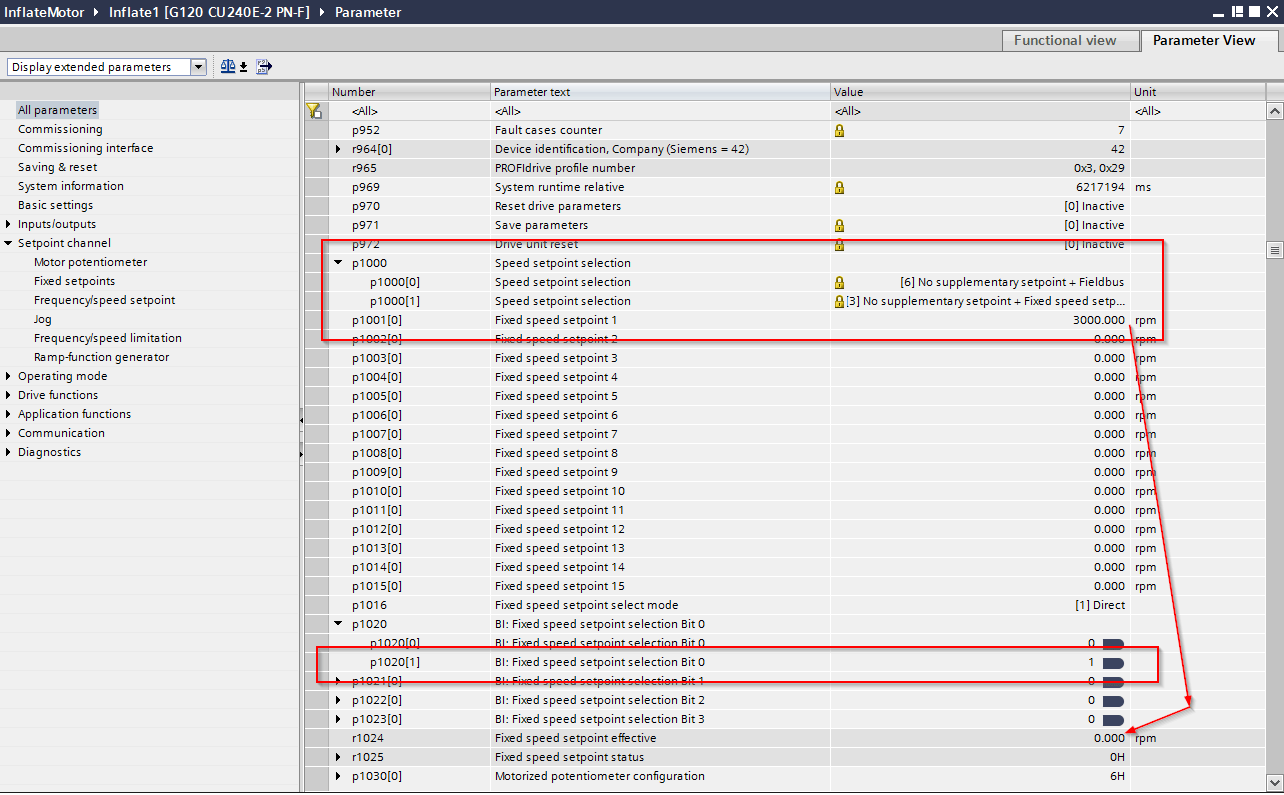The height and width of the screenshot is (795, 1284).
Task: Click the lock icon on row p1000[0]
Action: pos(839,282)
